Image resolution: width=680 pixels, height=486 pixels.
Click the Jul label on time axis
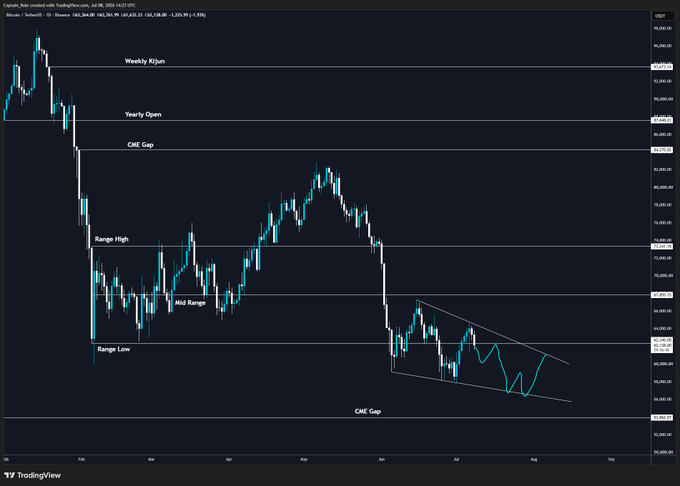click(456, 459)
